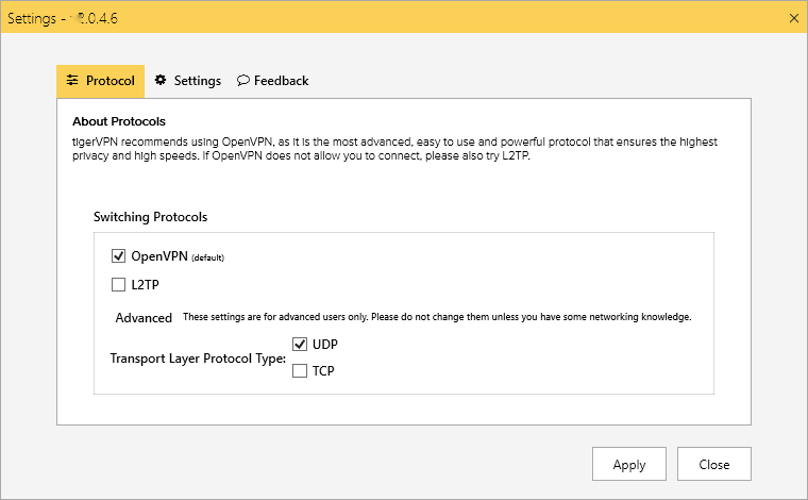Image resolution: width=808 pixels, height=500 pixels.
Task: Click the UDP label text
Action: (325, 344)
